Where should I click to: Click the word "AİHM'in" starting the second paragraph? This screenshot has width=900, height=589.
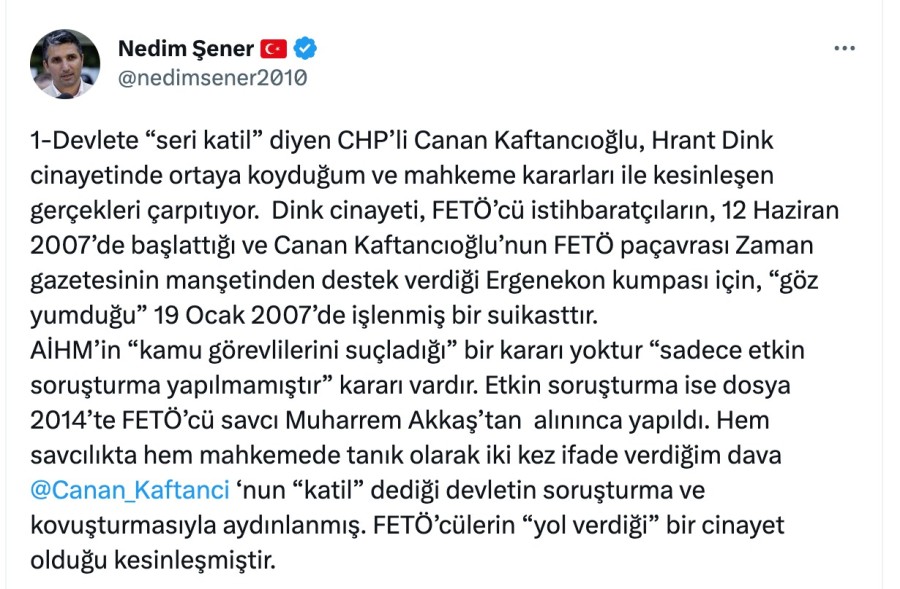click(x=72, y=350)
